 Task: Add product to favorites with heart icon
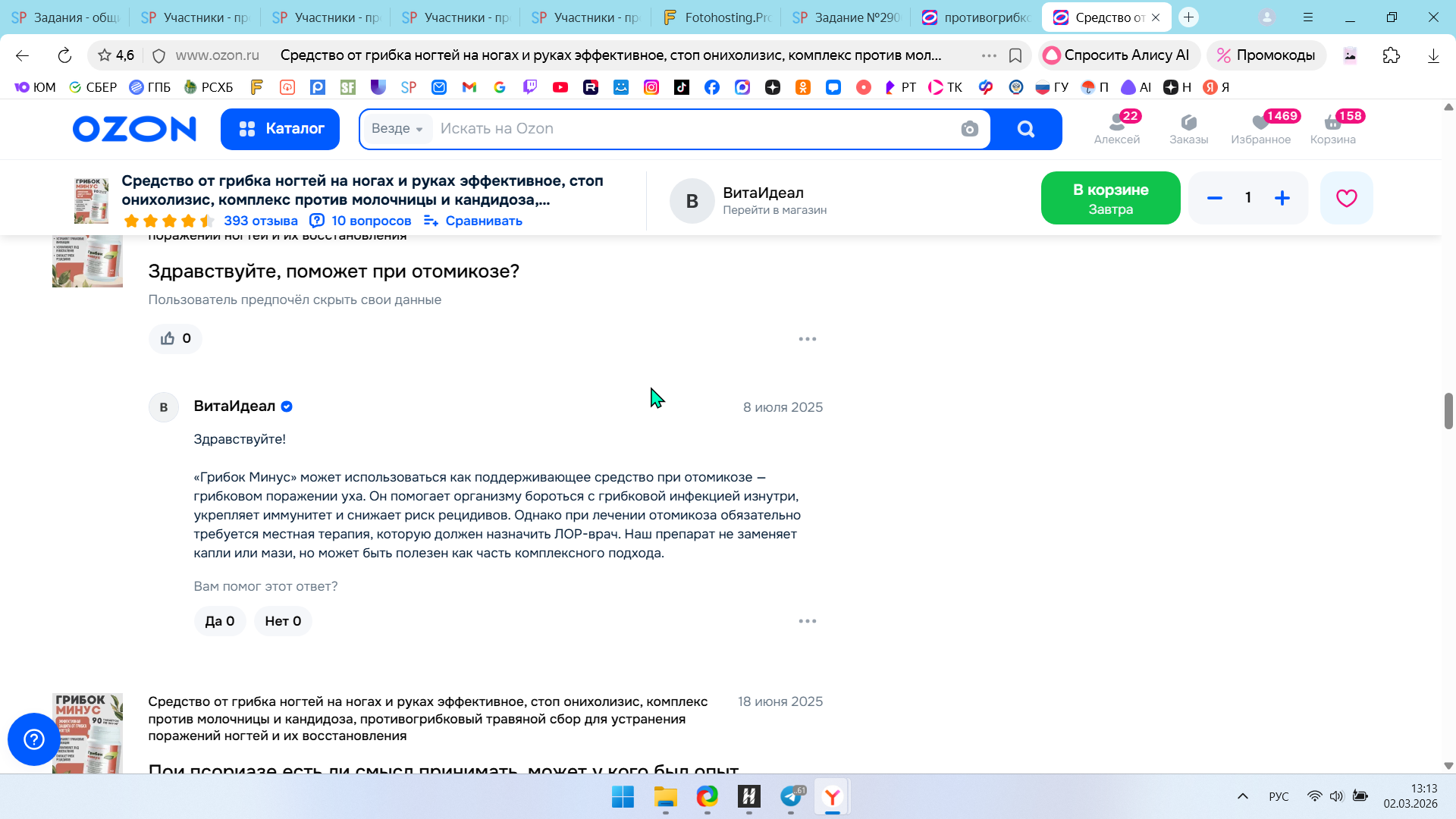coord(1346,199)
